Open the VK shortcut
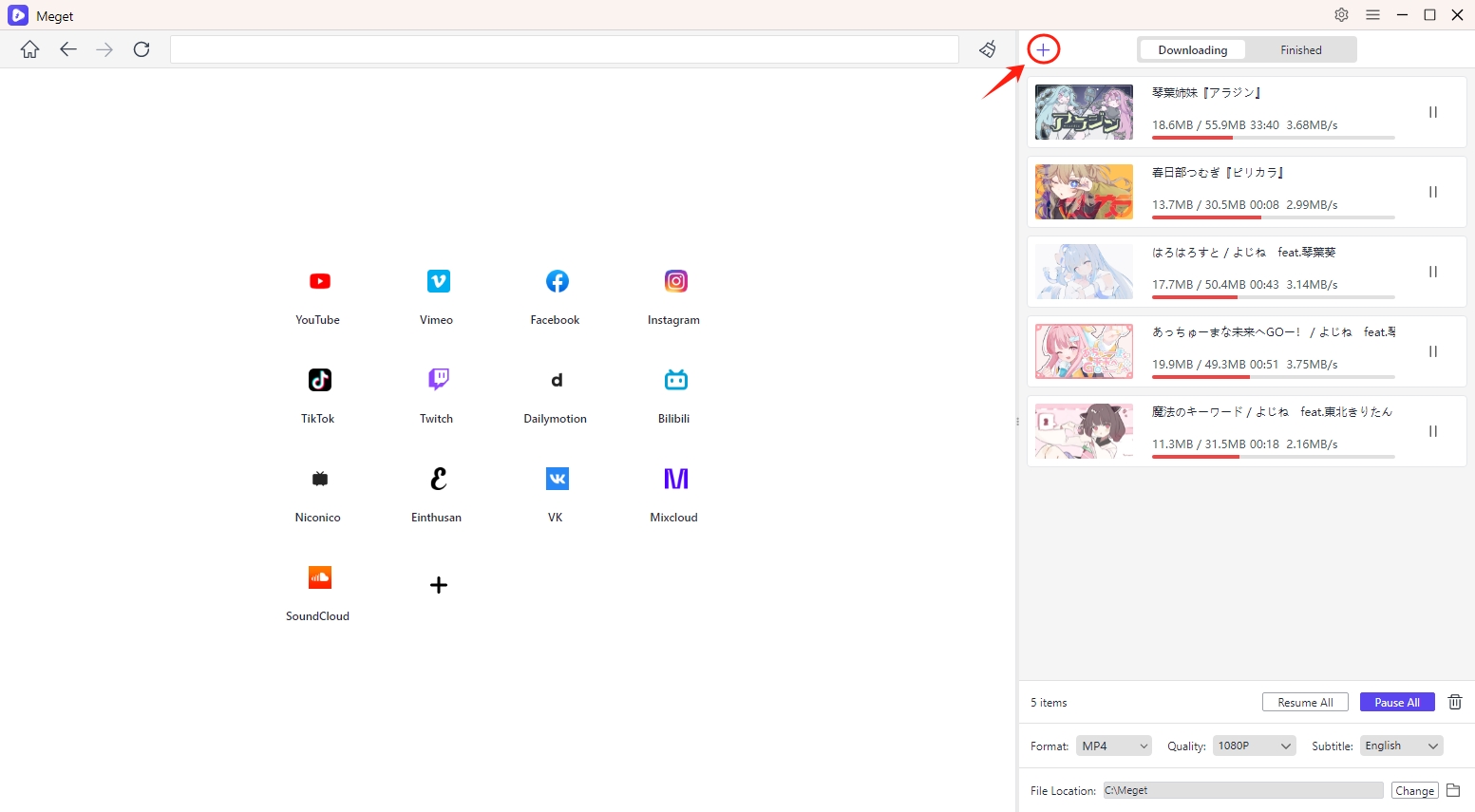This screenshot has width=1475, height=812. click(556, 494)
